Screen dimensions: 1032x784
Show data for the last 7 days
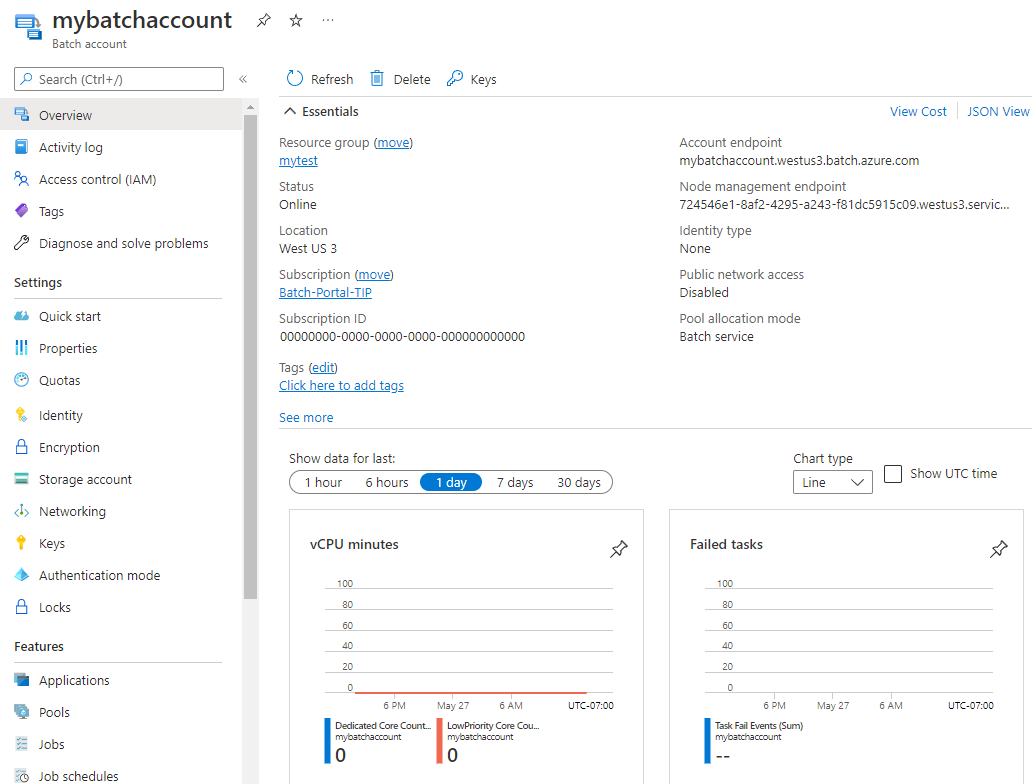click(514, 482)
